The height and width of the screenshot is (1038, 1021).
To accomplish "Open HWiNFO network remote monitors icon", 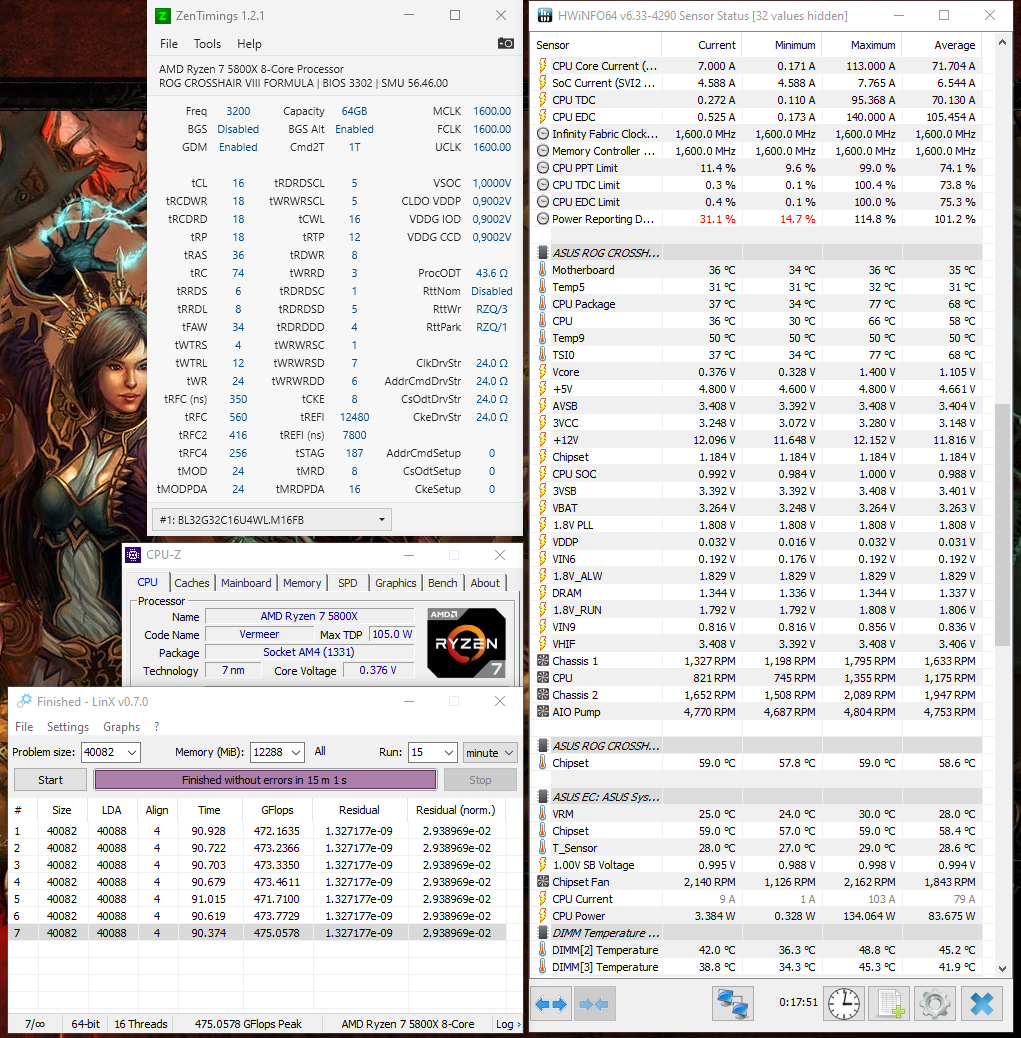I will pyautogui.click(x=733, y=1004).
